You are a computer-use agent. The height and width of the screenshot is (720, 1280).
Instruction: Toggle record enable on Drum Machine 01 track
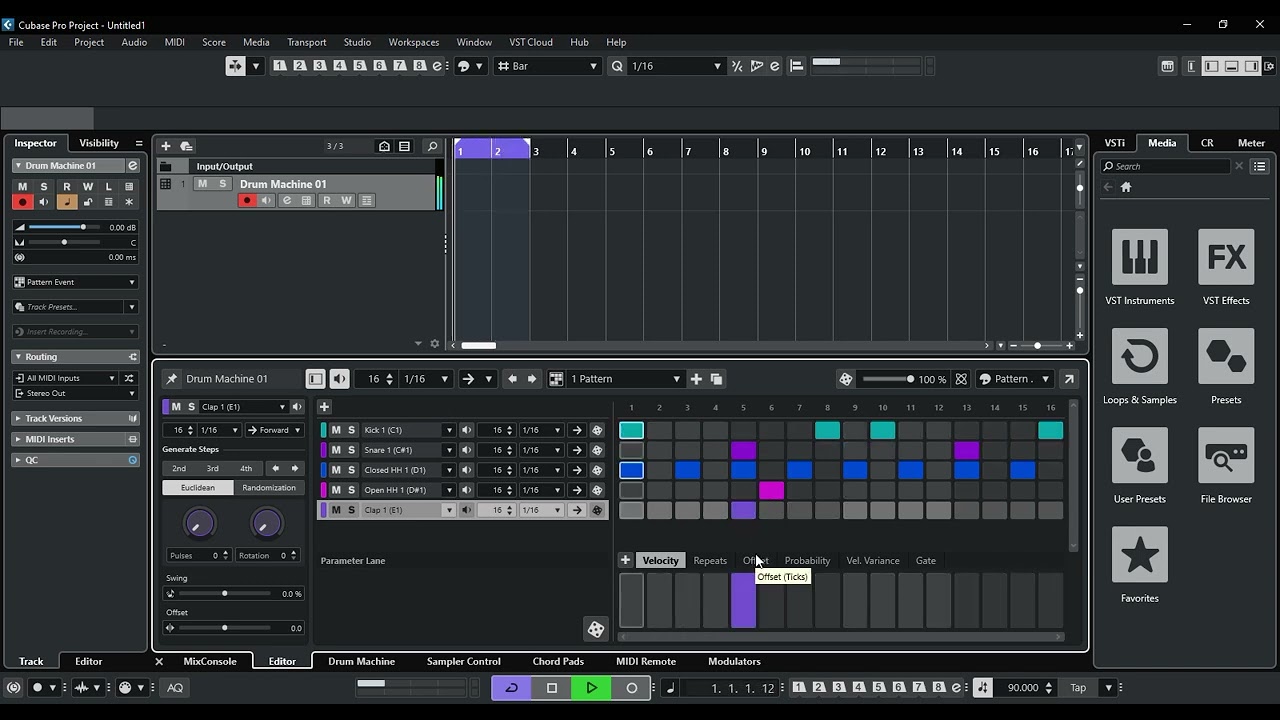247,200
